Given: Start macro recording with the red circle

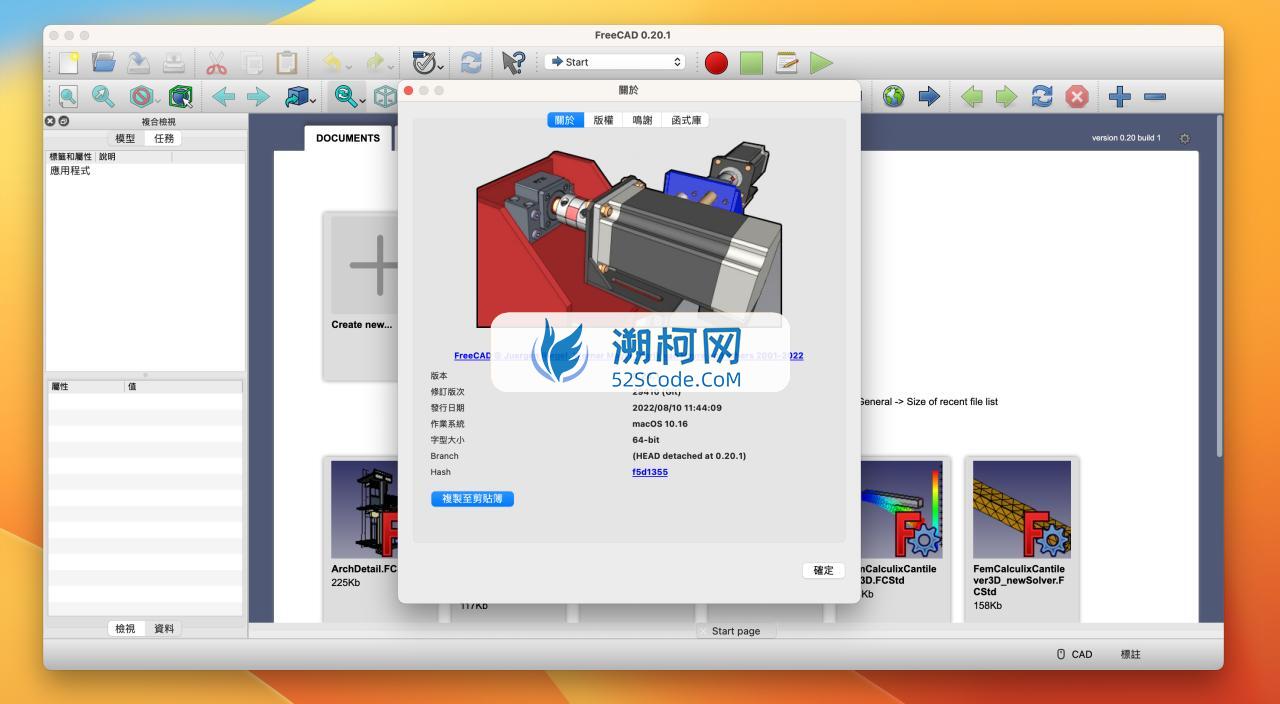Looking at the screenshot, I should coord(716,62).
